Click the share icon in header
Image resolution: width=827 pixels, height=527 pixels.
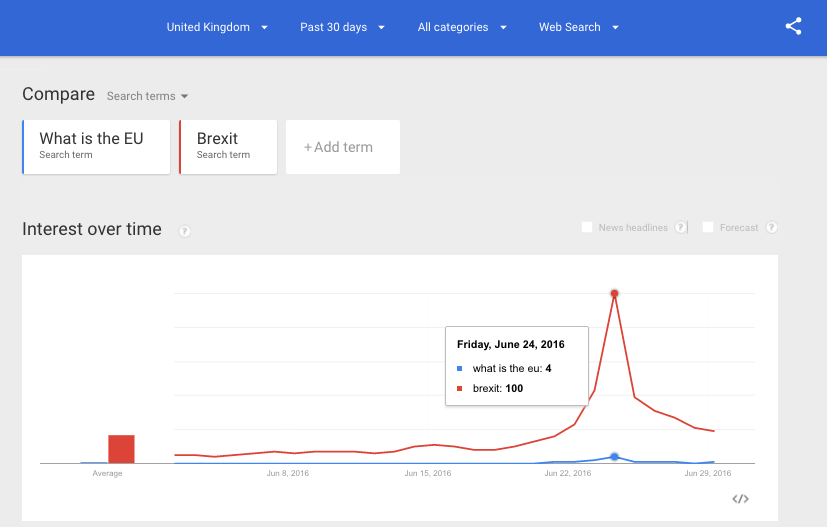pyautogui.click(x=793, y=27)
